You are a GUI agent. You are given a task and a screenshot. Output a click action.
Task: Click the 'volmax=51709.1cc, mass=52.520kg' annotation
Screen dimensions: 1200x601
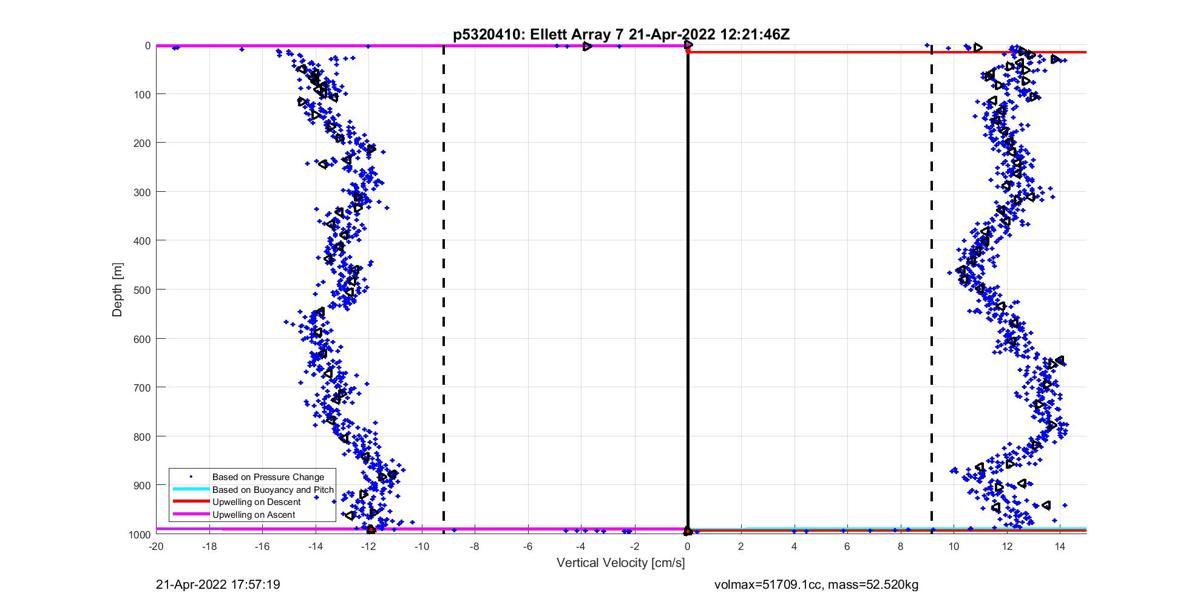tap(816, 584)
